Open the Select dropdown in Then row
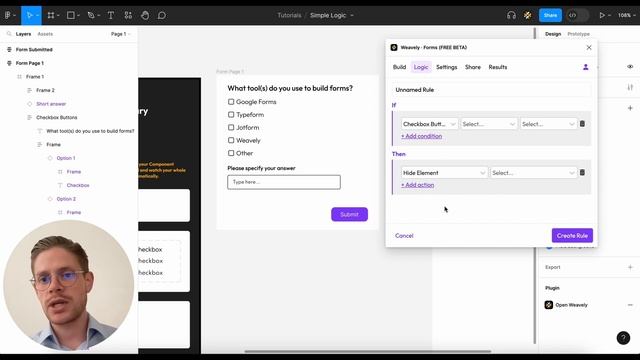The image size is (640, 360). tap(533, 173)
